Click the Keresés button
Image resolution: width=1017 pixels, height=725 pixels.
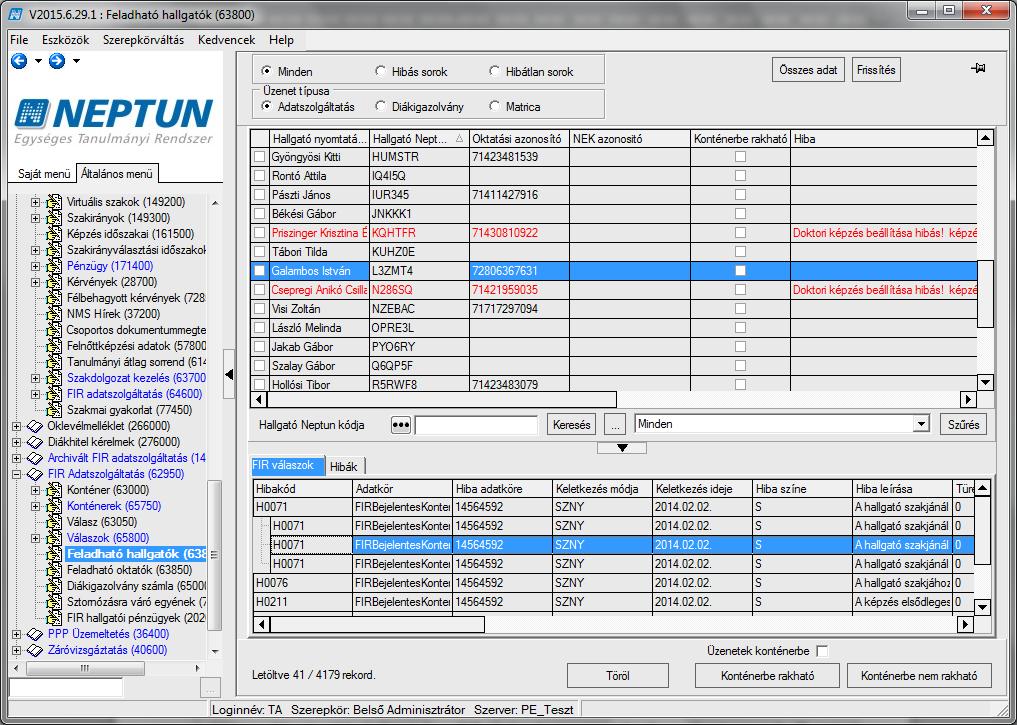pyautogui.click(x=571, y=425)
